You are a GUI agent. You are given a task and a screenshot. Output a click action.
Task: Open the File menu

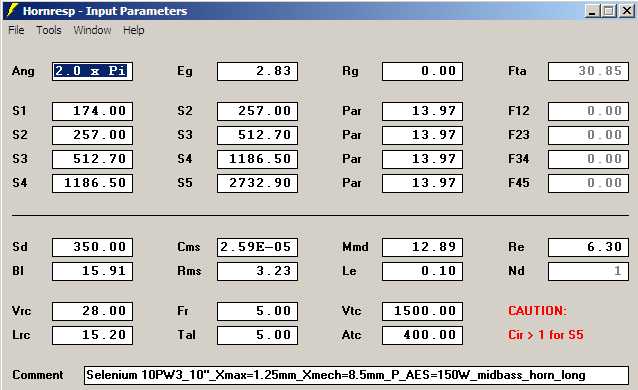pyautogui.click(x=16, y=30)
